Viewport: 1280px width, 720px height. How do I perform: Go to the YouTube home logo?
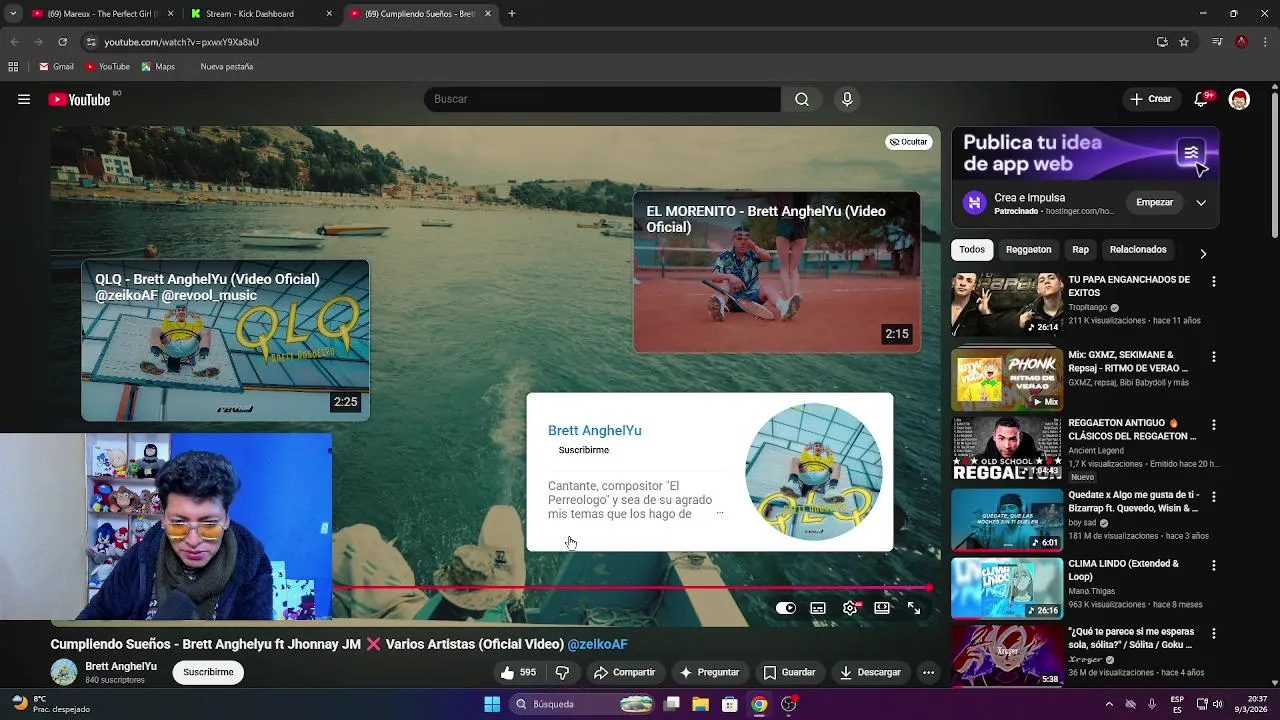pos(79,99)
